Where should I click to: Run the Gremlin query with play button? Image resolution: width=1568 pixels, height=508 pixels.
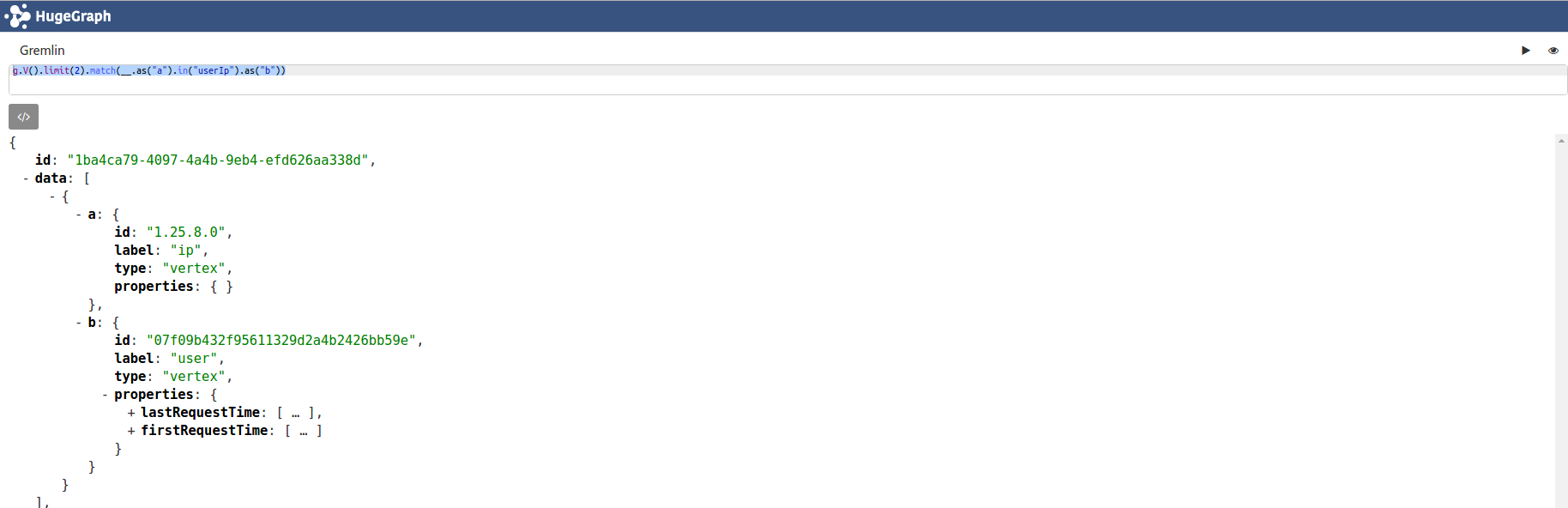click(1526, 51)
